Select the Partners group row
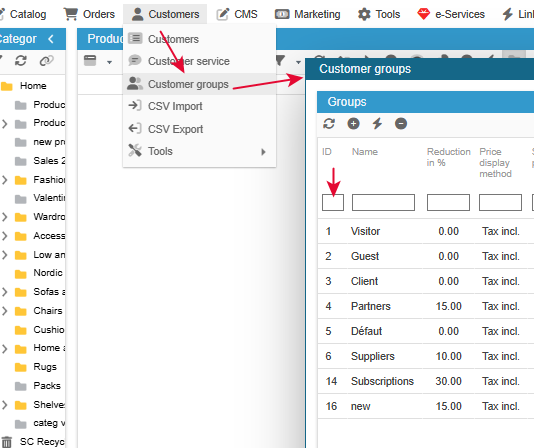Image resolution: width=534 pixels, height=448 pixels. pos(426,306)
